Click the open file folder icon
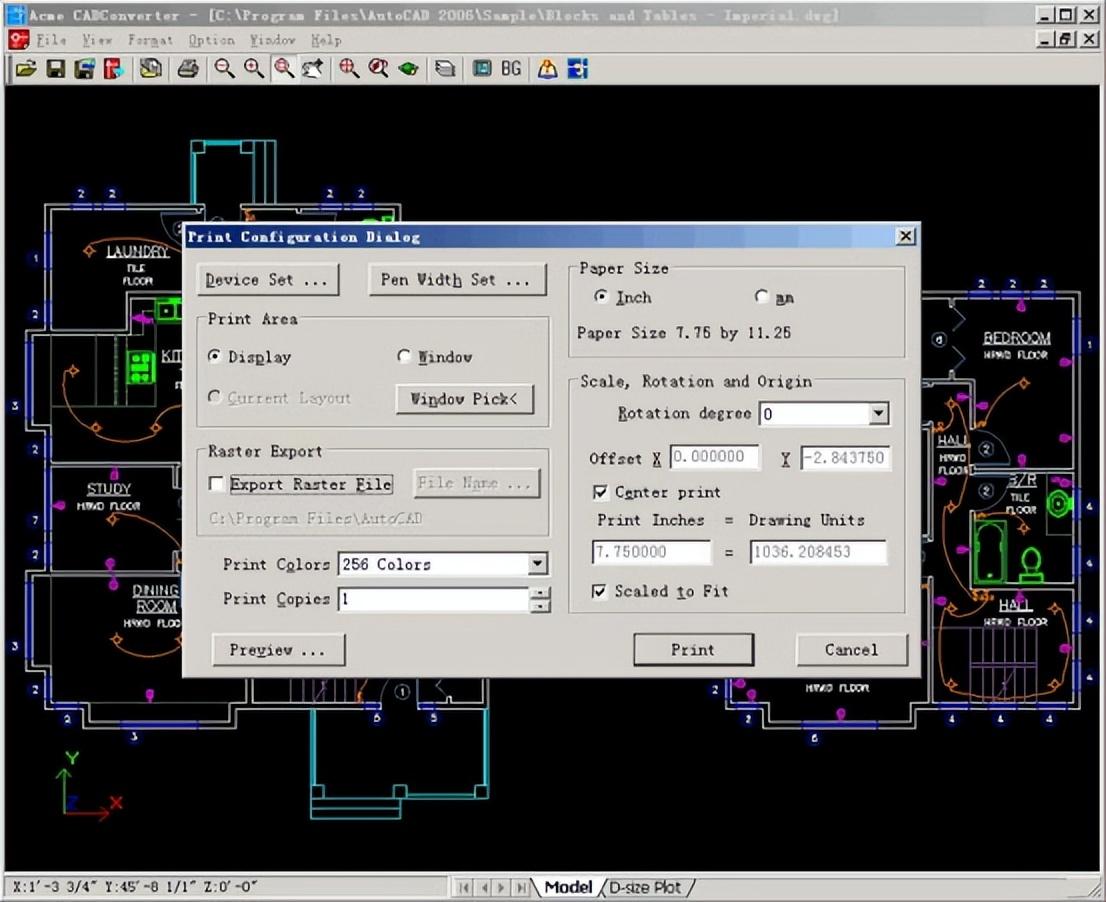This screenshot has height=902, width=1106. (26, 69)
